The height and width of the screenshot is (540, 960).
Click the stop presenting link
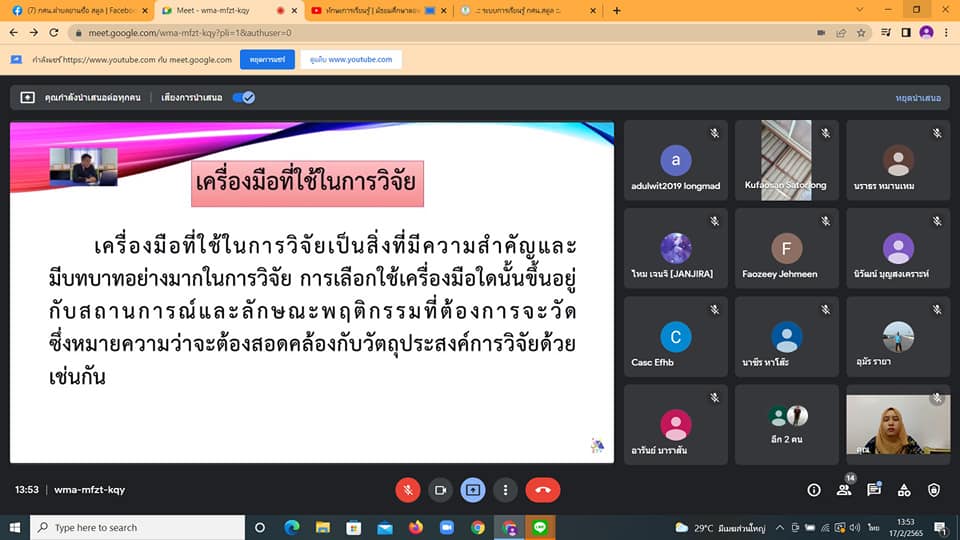pyautogui.click(x=917, y=98)
